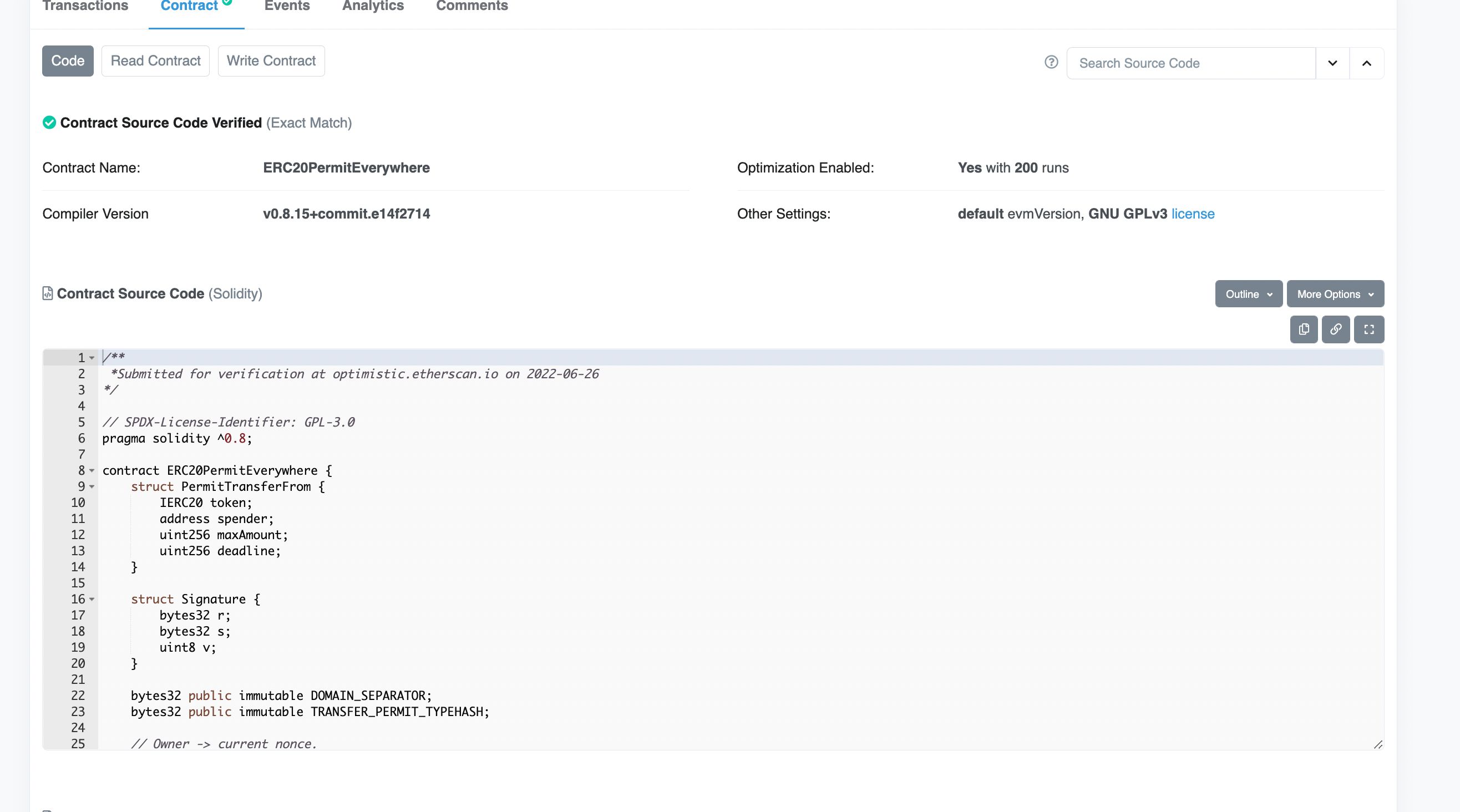Click code line 'IERC20 token;'

coord(205,503)
